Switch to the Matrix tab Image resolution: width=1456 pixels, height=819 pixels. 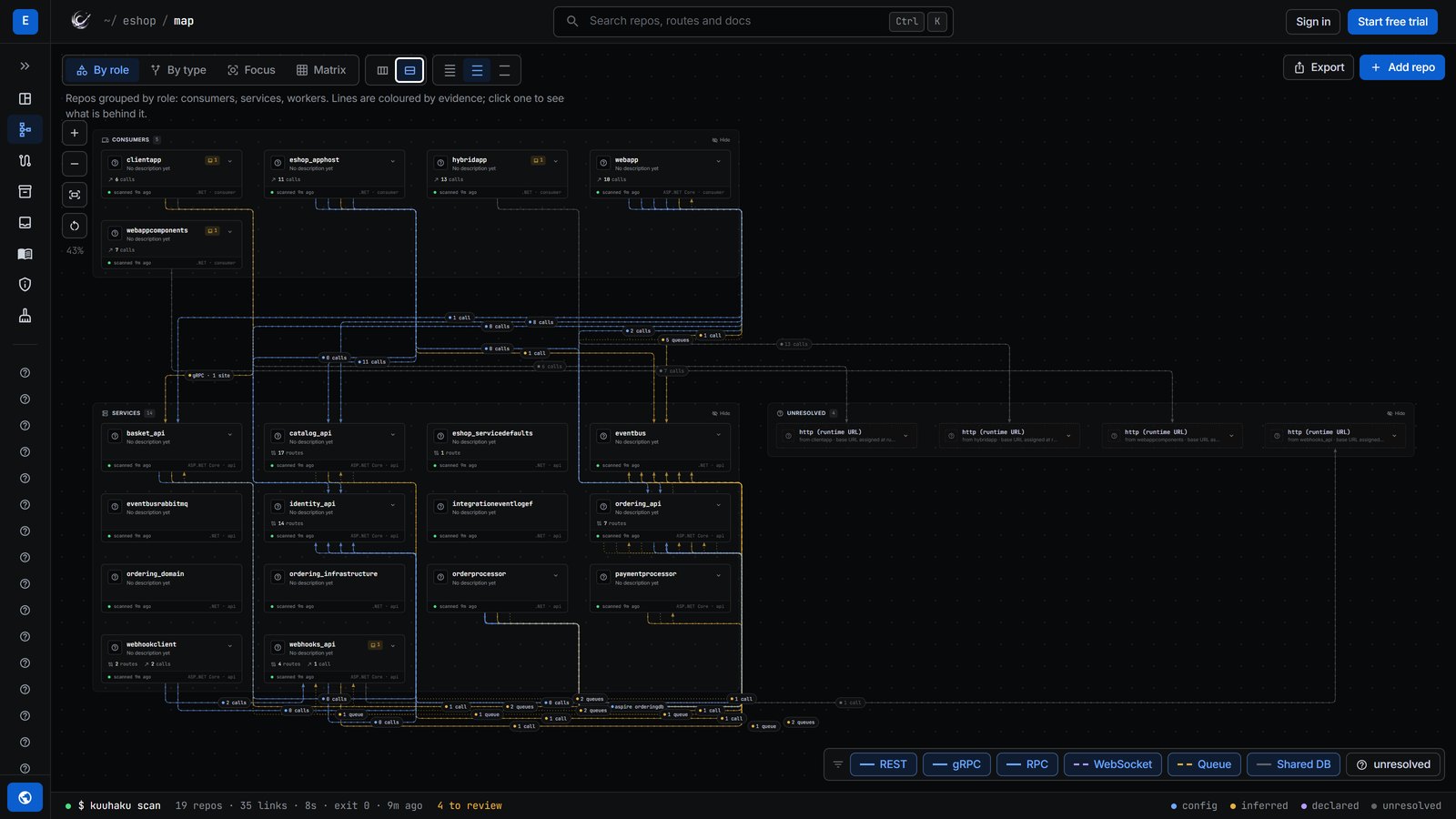pos(321,70)
